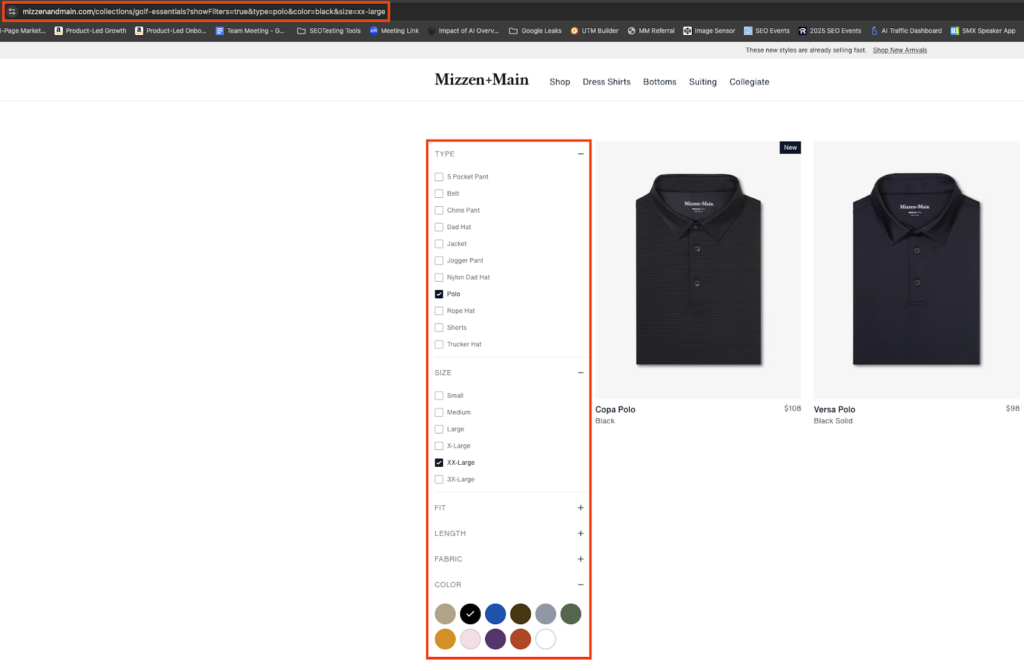Select the light pink color swatch
This screenshot has width=1024, height=671.
pos(470,639)
